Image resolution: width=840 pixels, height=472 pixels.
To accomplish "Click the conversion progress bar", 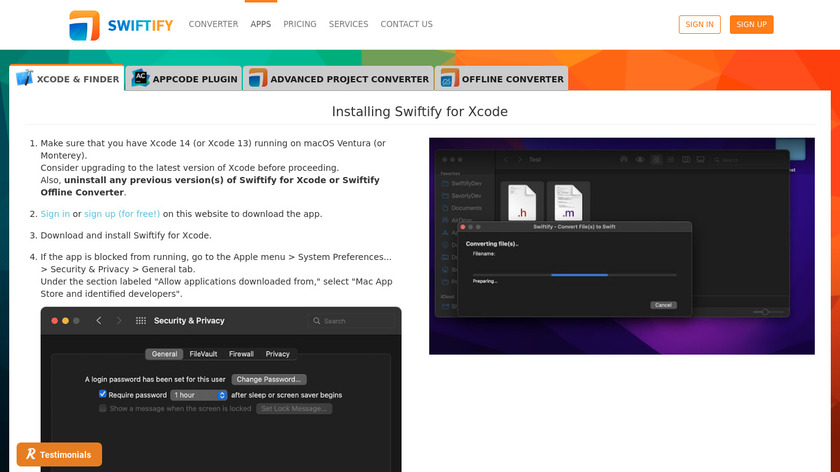I will [574, 274].
